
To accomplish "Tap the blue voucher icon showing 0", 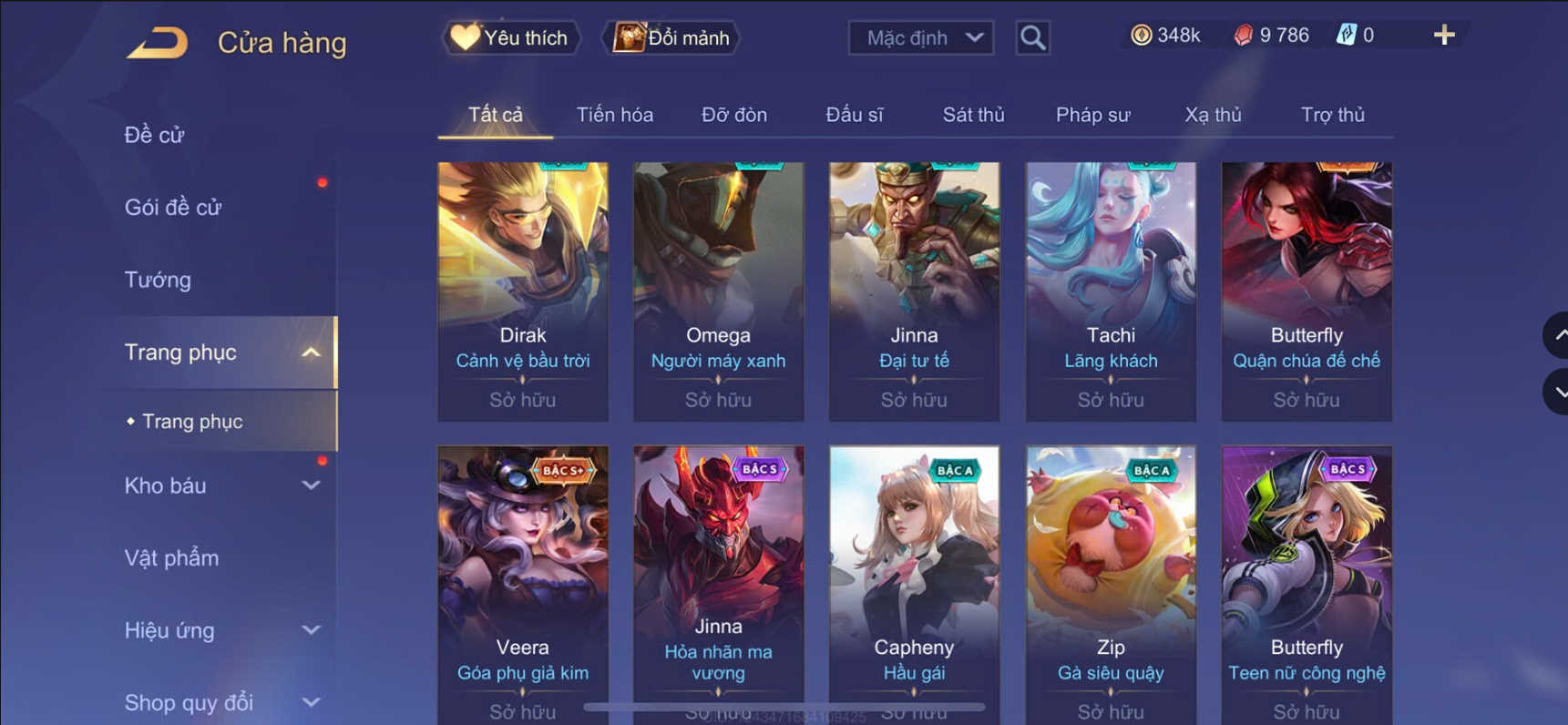I will point(1346,36).
